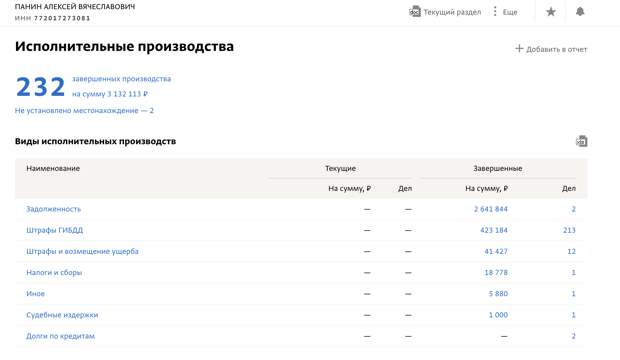The height and width of the screenshot is (360, 620).
Task: Click завершенных производства link
Action: [x=121, y=79]
